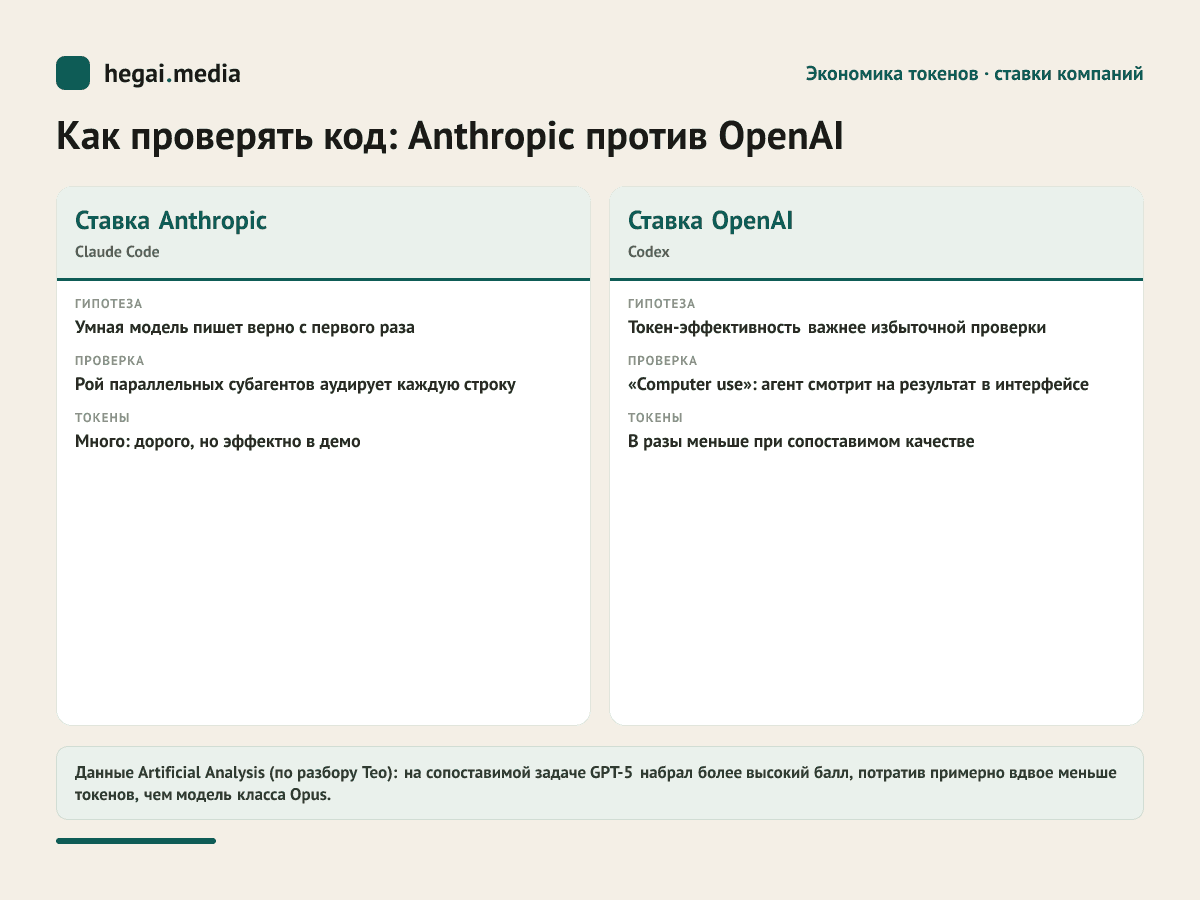Image resolution: width=1200 pixels, height=900 pixels.
Task: Click the 'Гипотеза' label in OpenAI card
Action: [x=661, y=304]
